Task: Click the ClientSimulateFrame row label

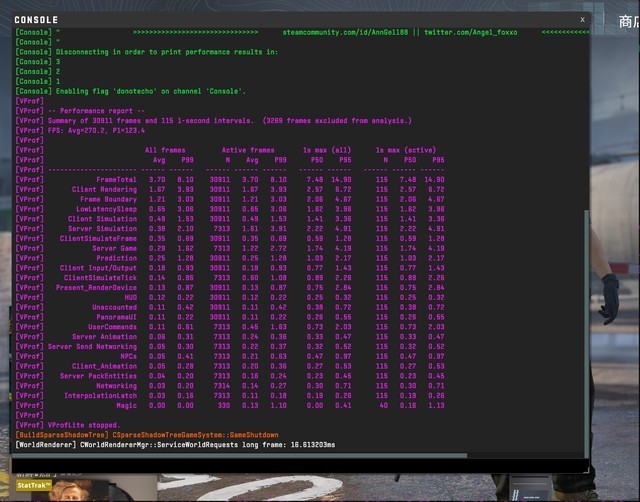Action: (x=98, y=238)
